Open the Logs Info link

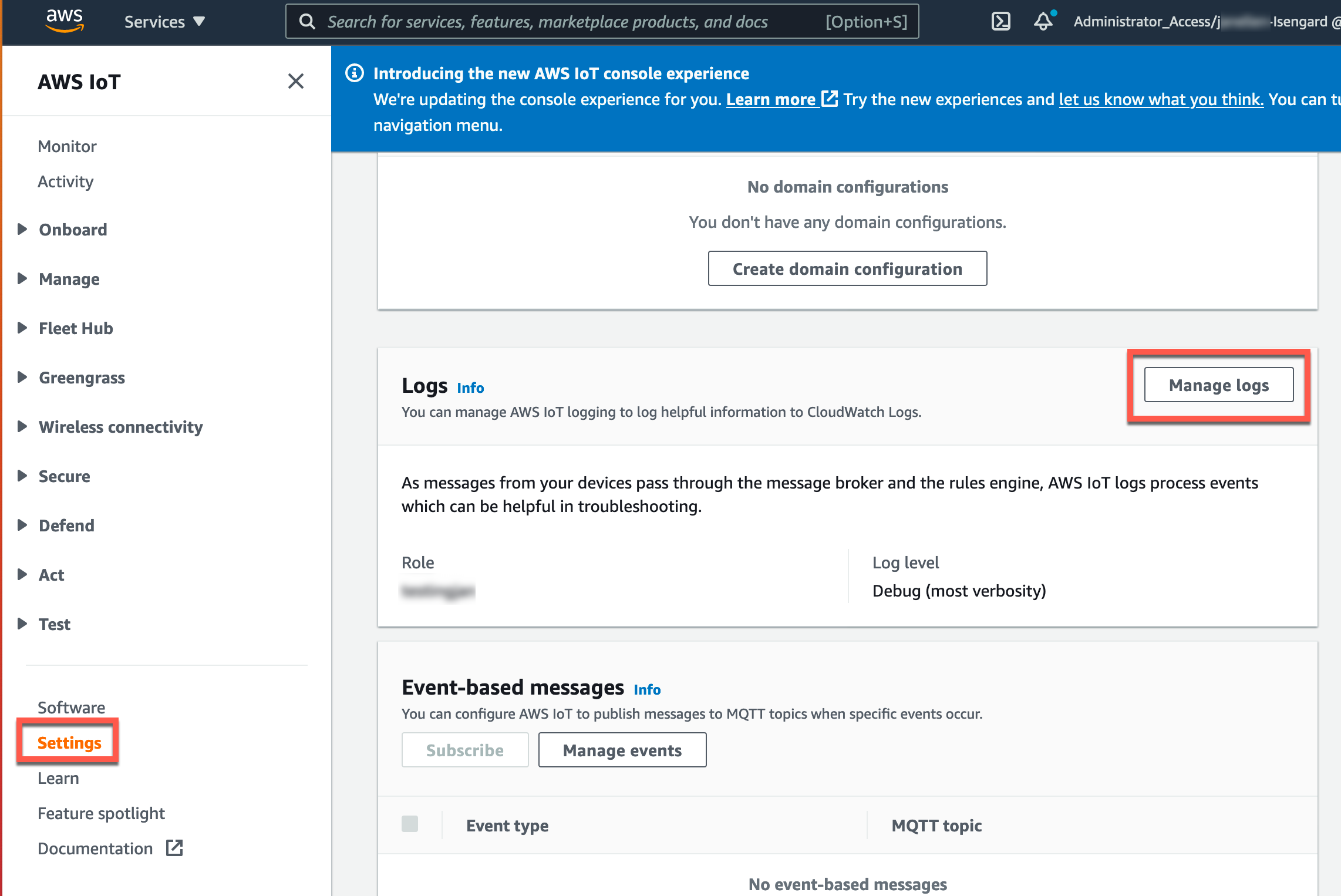tap(470, 388)
